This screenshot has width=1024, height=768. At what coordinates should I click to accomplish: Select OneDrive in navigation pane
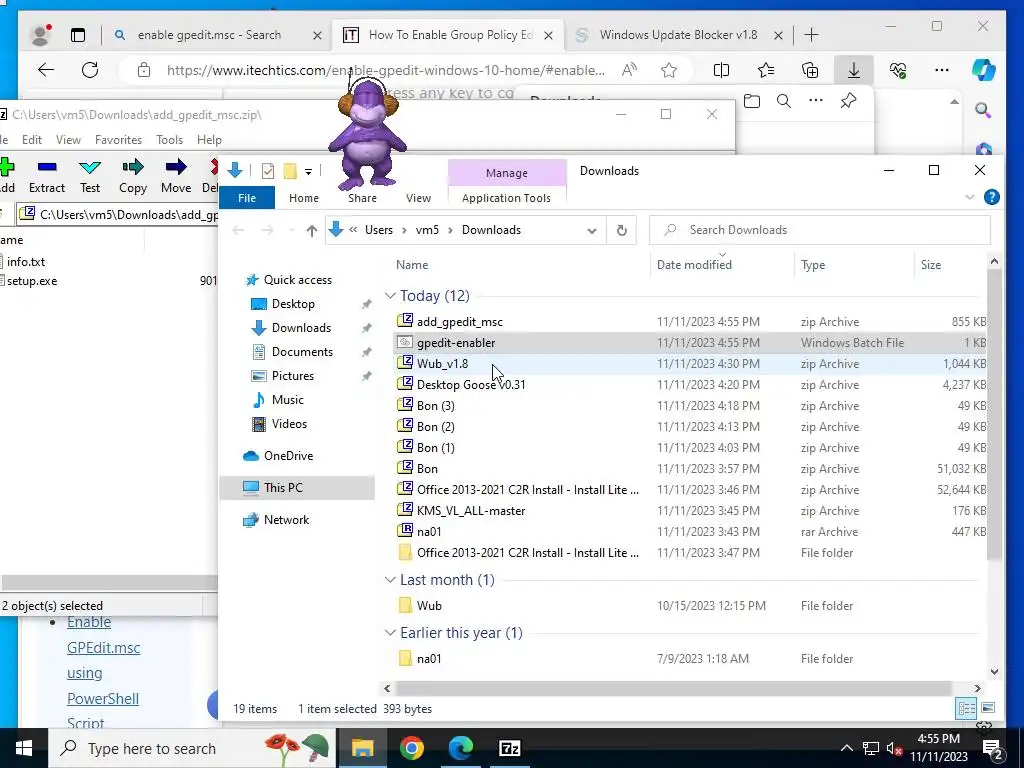click(x=288, y=456)
